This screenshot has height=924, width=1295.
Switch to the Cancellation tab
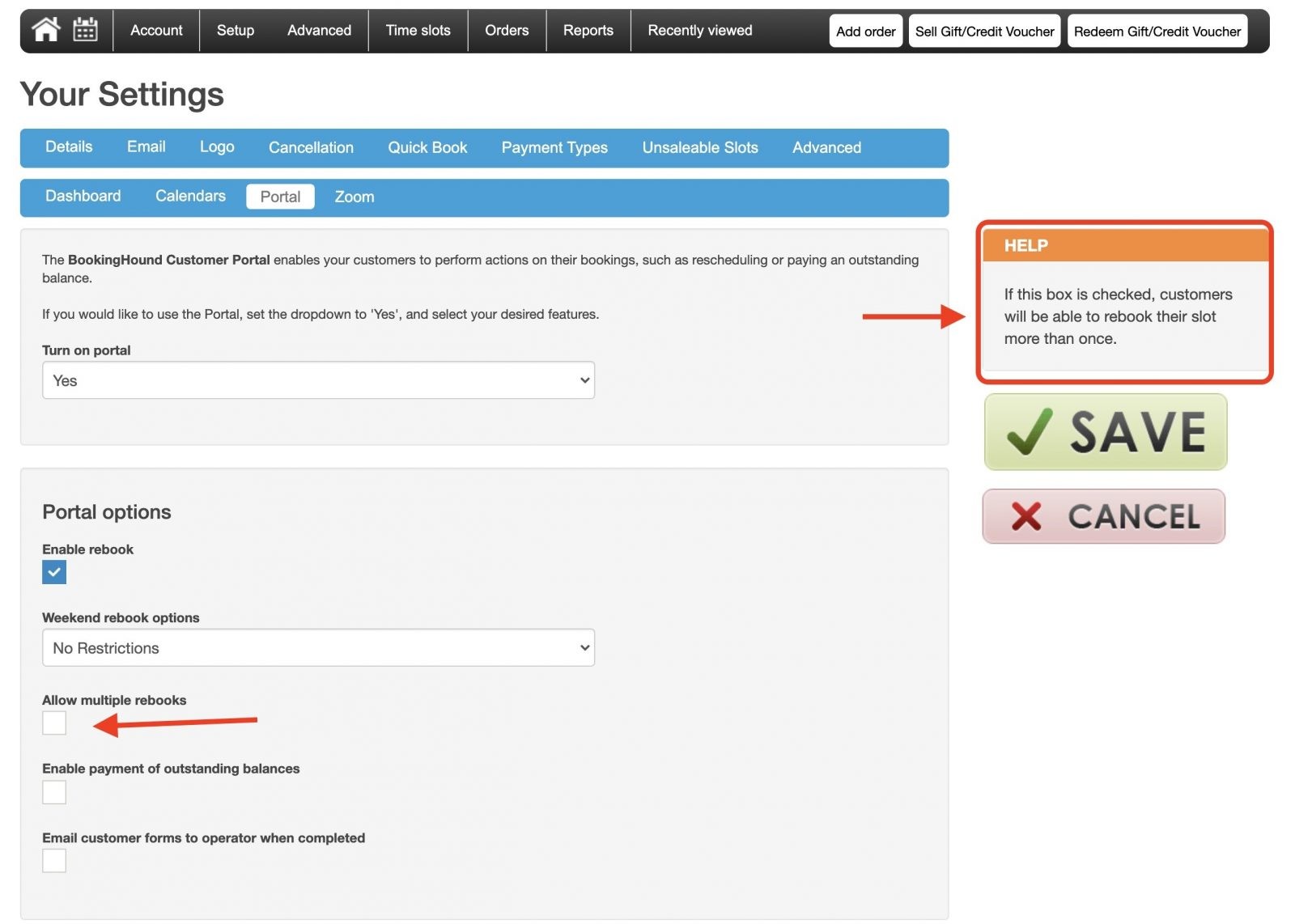point(311,148)
